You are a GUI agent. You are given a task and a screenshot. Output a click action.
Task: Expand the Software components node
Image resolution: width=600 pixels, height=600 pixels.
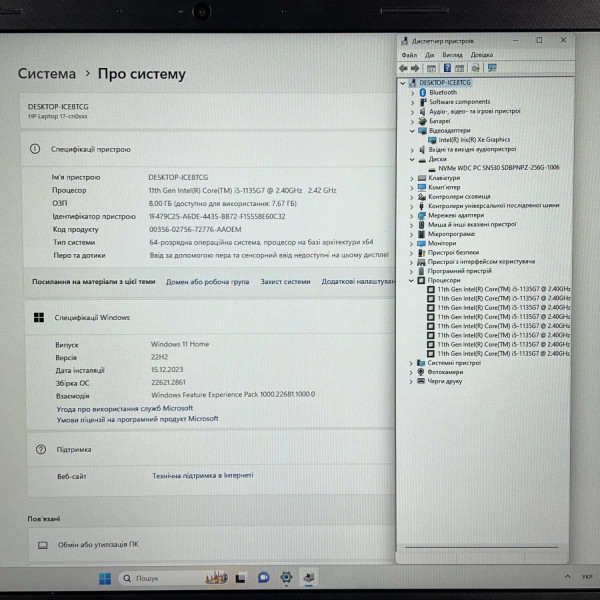[412, 102]
